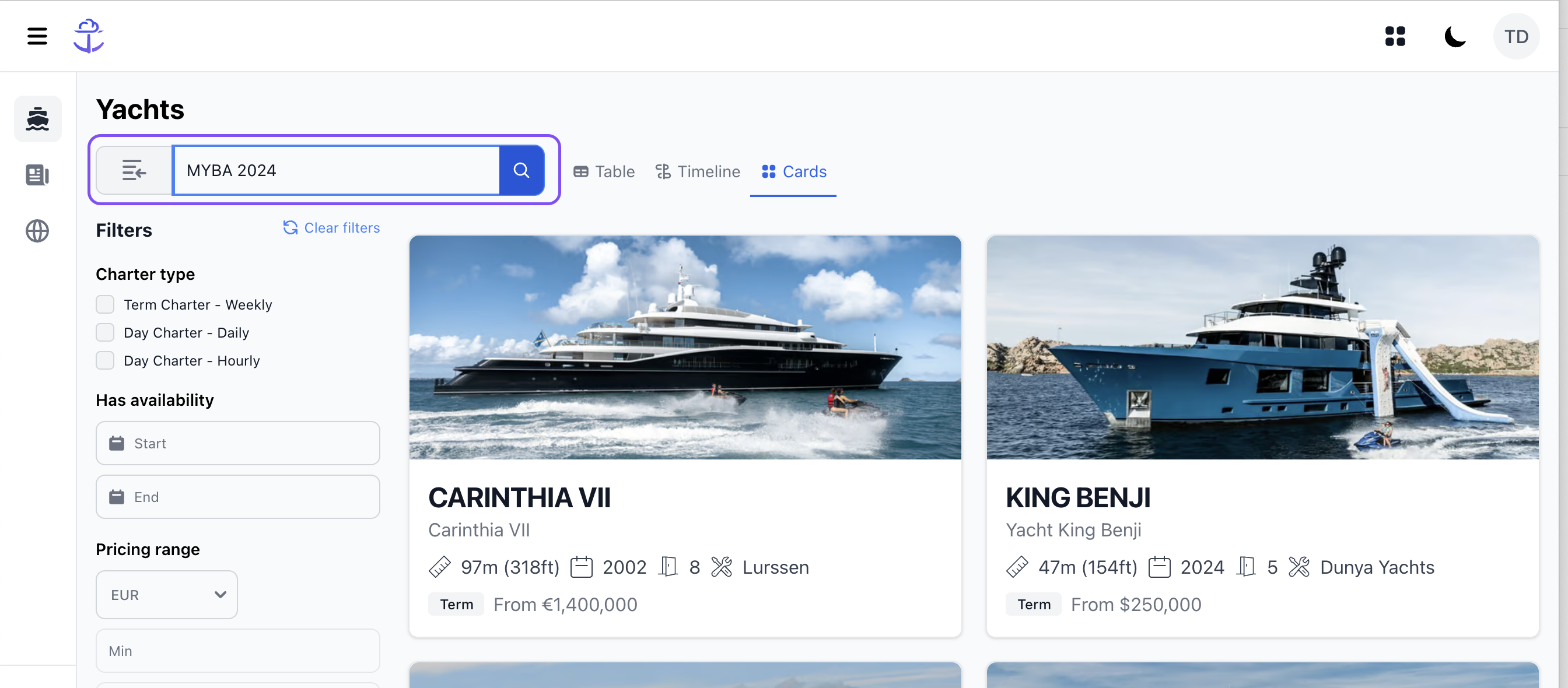
Task: Collapse the filters panel toggle button
Action: tap(134, 170)
